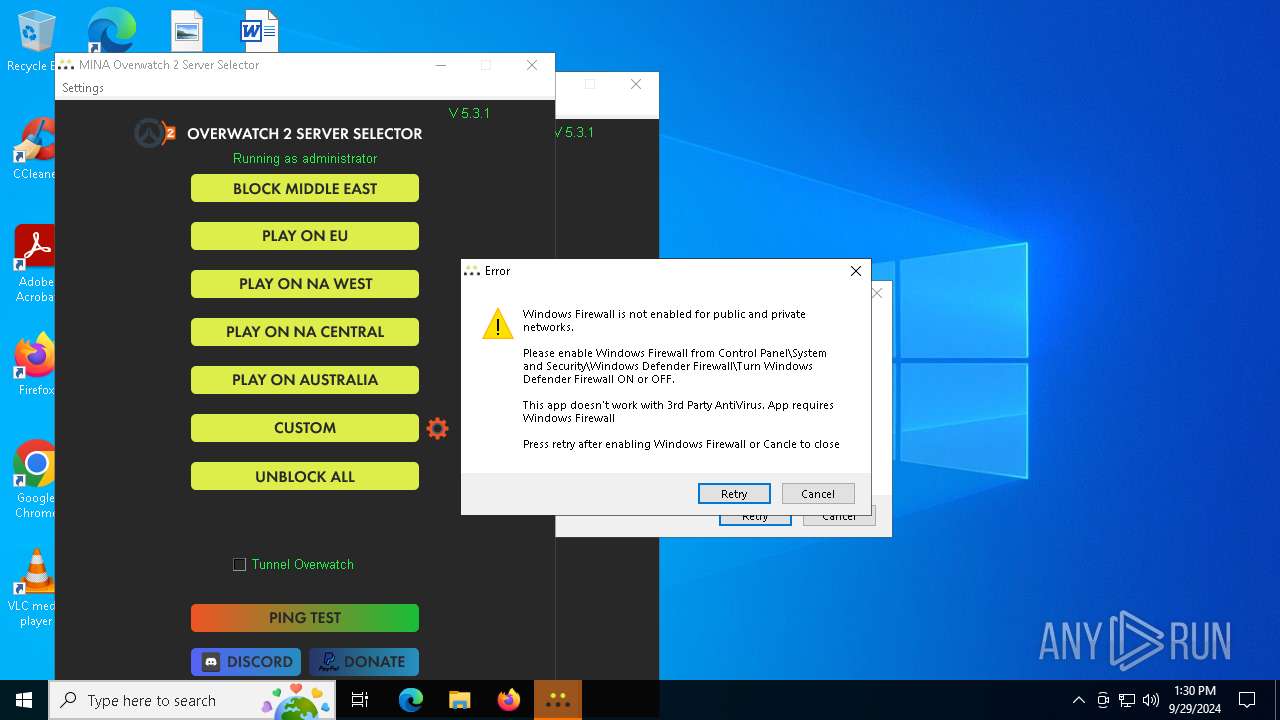This screenshot has width=1280, height=720.
Task: Click the 'Running as administrator' status text
Action: (x=305, y=159)
